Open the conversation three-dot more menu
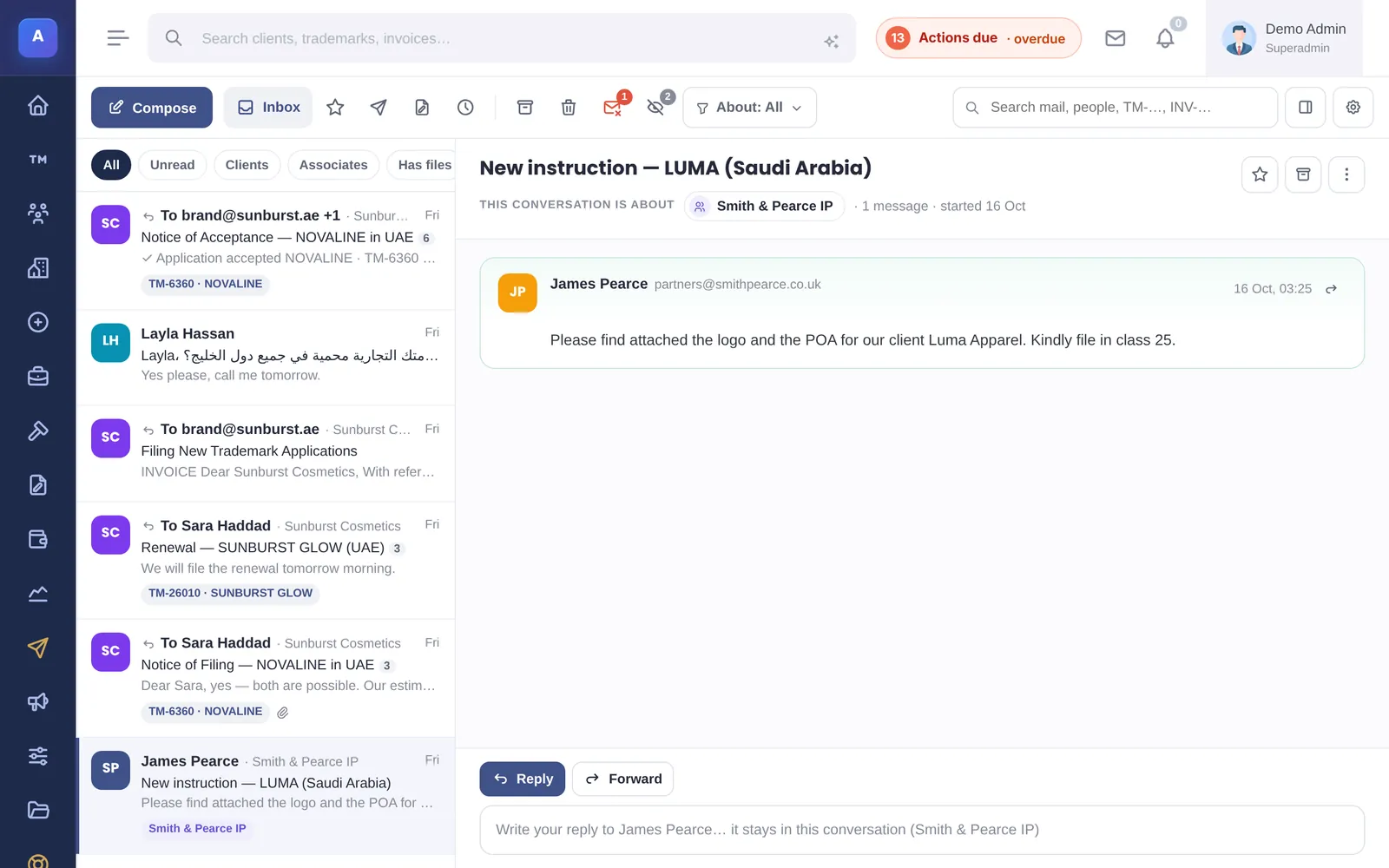Image resolution: width=1389 pixels, height=868 pixels. tap(1346, 174)
